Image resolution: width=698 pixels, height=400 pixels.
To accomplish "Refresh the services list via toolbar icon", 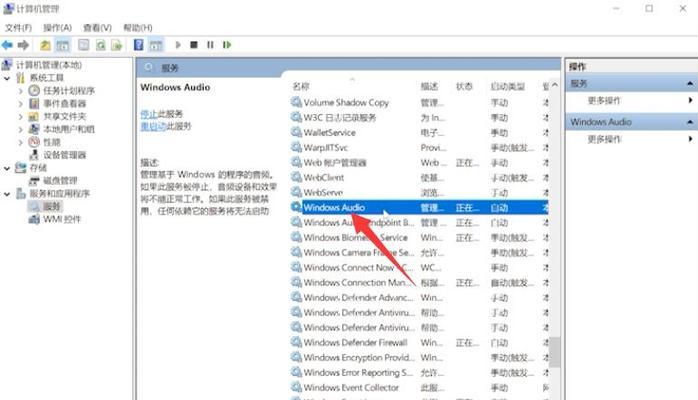I will 101,45.
